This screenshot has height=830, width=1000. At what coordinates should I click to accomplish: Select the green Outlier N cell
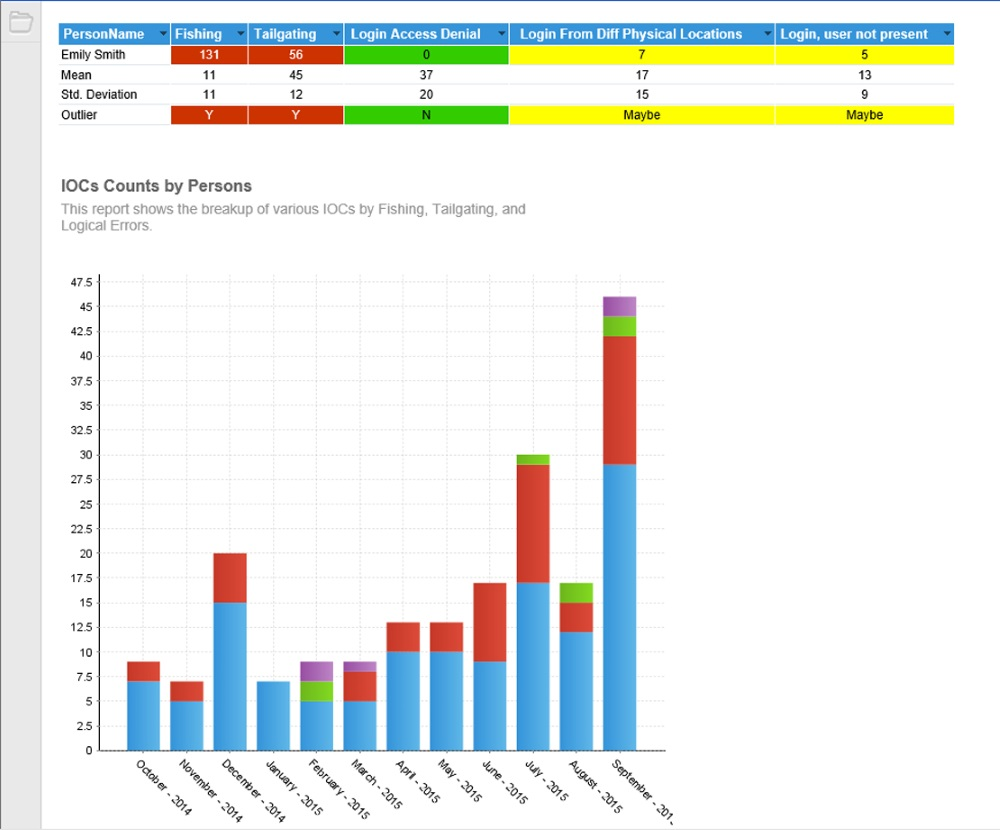[x=426, y=115]
